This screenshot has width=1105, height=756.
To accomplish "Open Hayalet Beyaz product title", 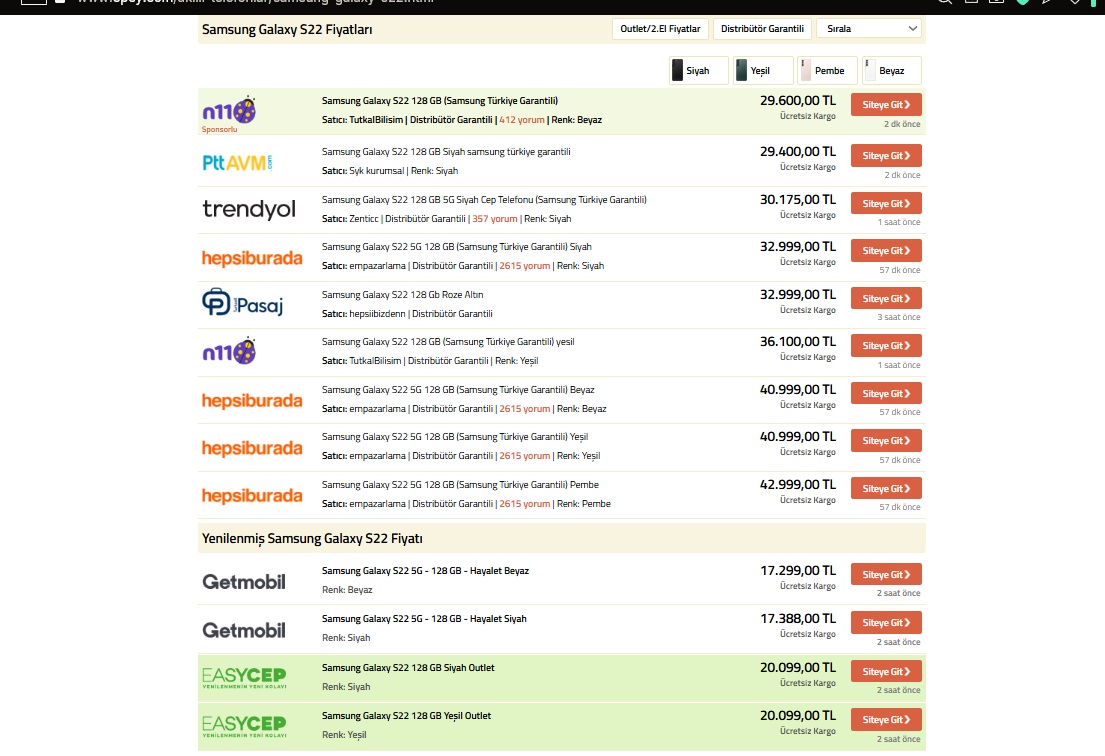I will coord(425,571).
